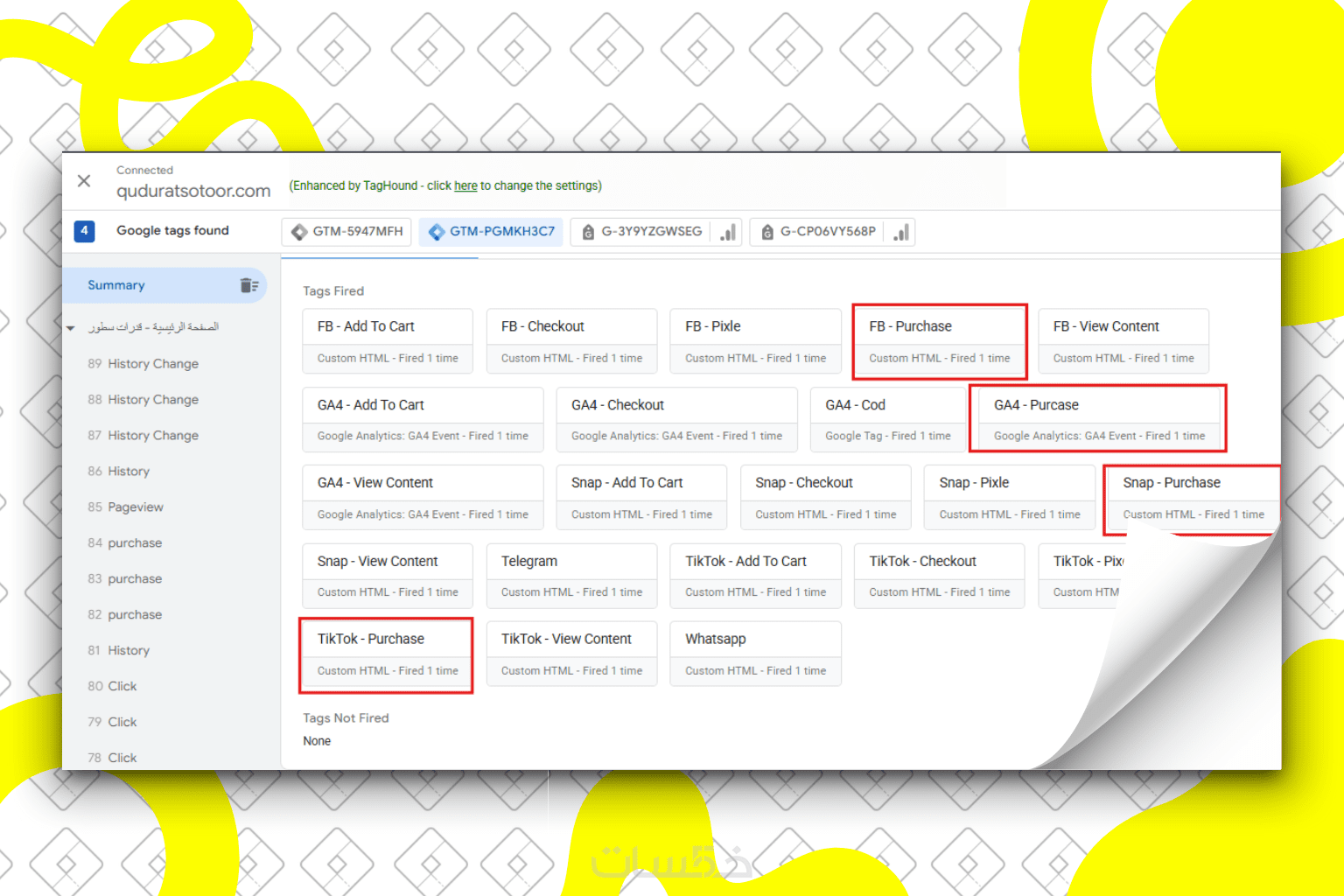Click the 'Tags Not Fired' section heading
This screenshot has height=896, width=1344.
(346, 718)
